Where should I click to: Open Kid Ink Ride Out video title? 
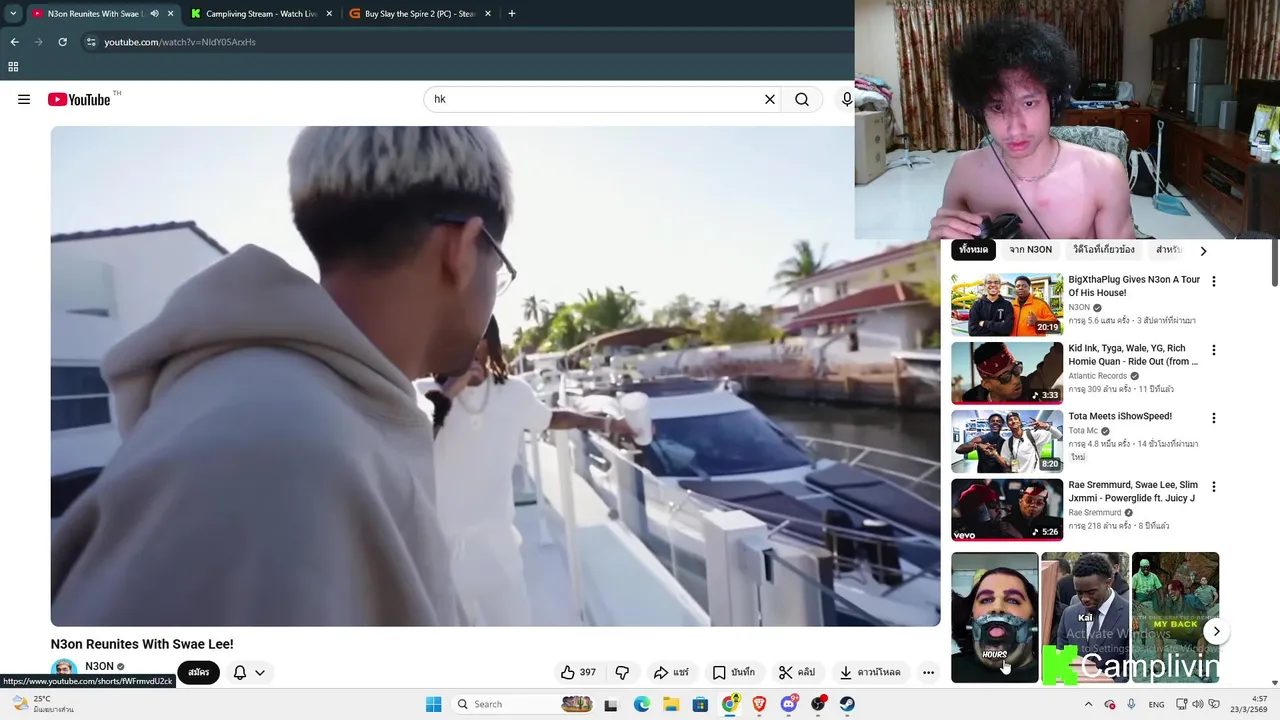(x=1133, y=355)
